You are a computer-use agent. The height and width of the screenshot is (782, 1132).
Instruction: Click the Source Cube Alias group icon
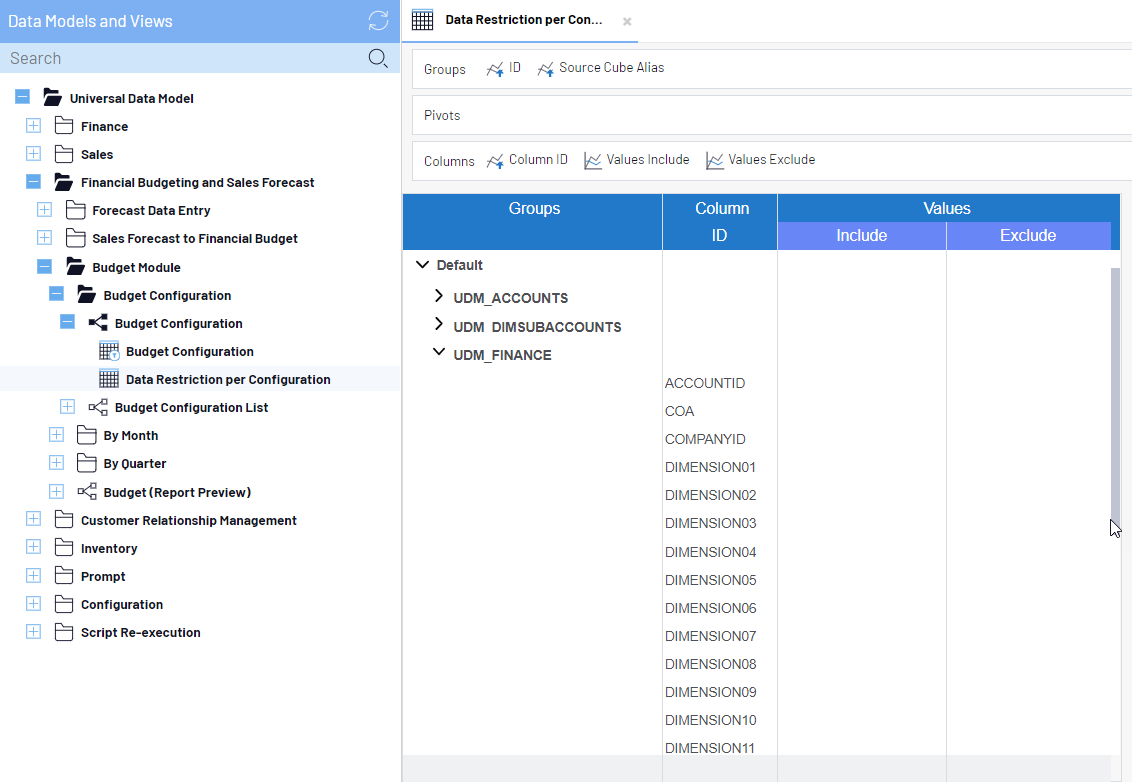pos(545,69)
